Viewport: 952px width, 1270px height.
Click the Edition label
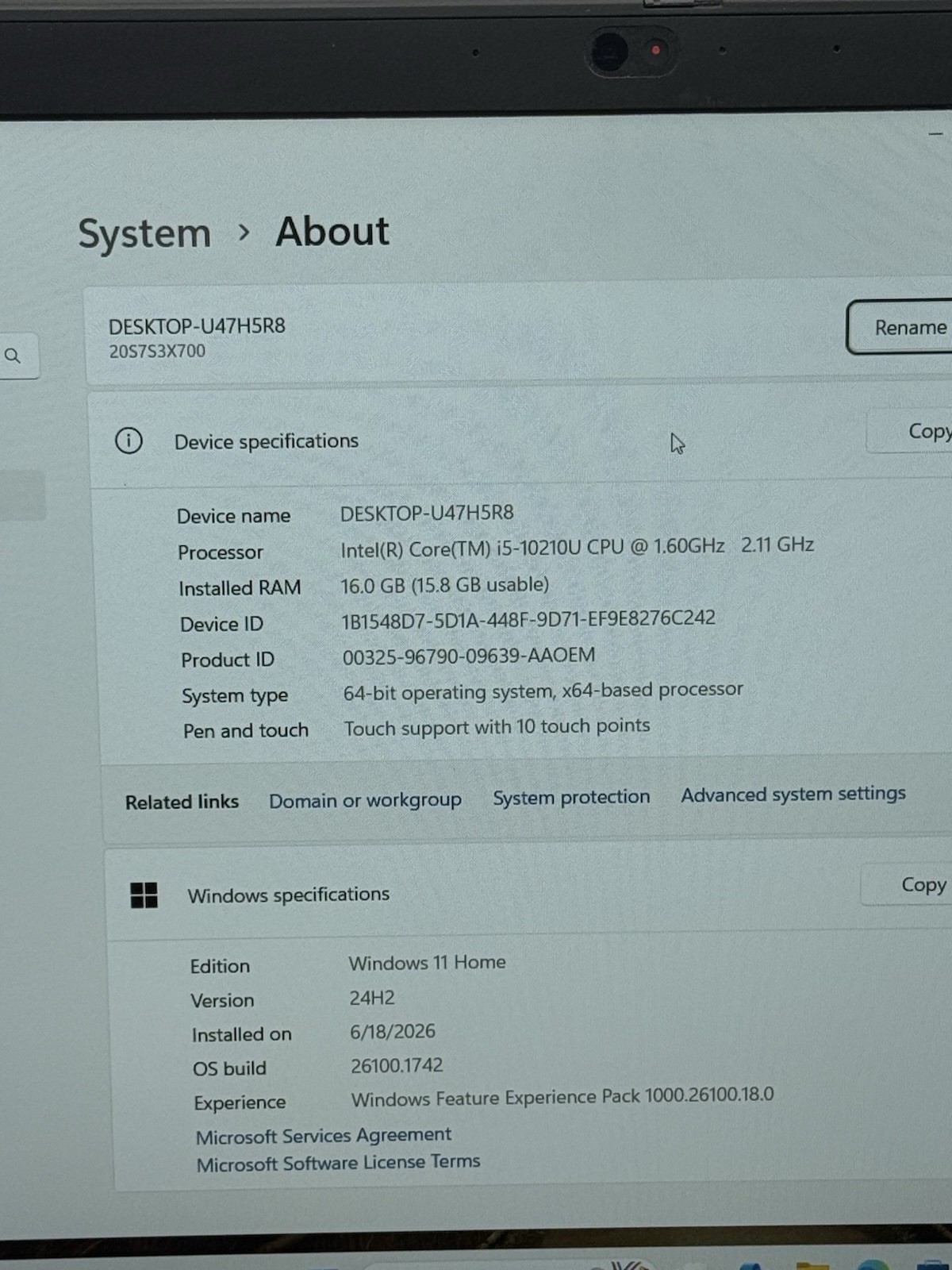click(x=220, y=966)
